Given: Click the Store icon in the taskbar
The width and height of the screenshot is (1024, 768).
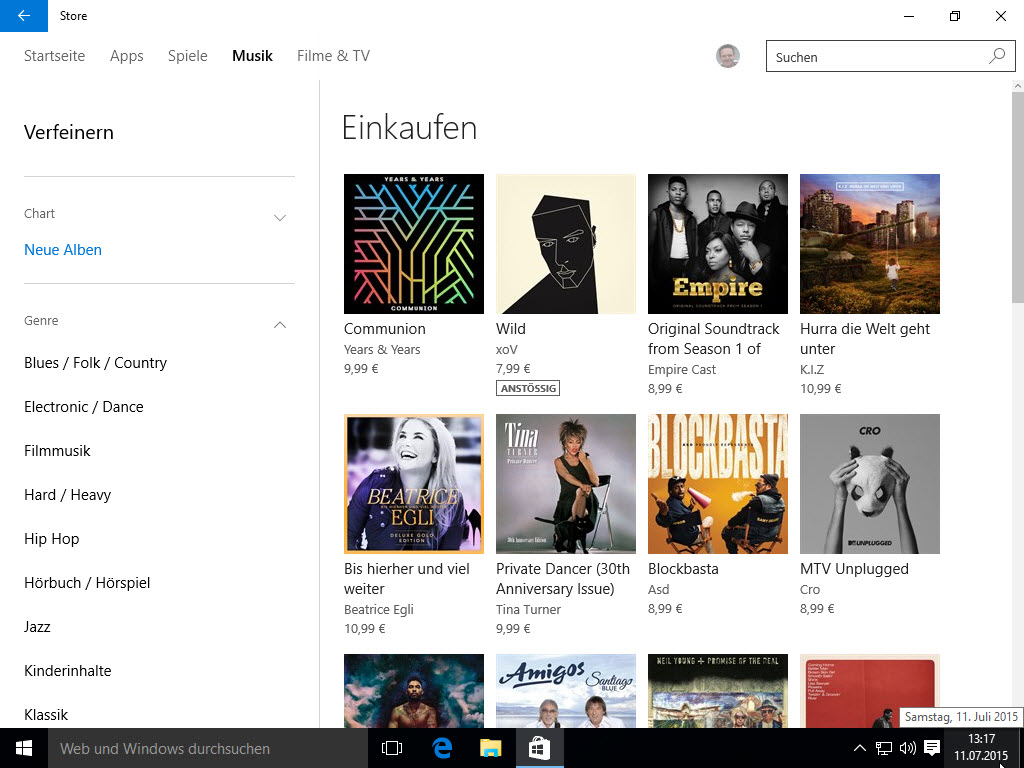Looking at the screenshot, I should click(x=539, y=748).
